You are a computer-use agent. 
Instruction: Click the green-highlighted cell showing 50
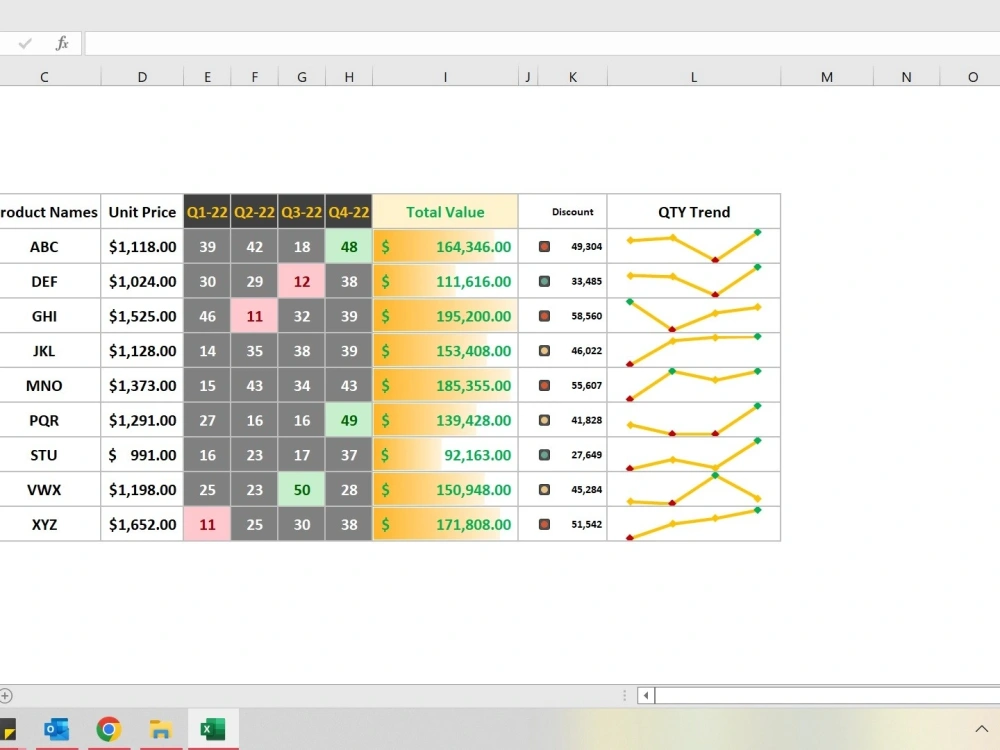[301, 489]
